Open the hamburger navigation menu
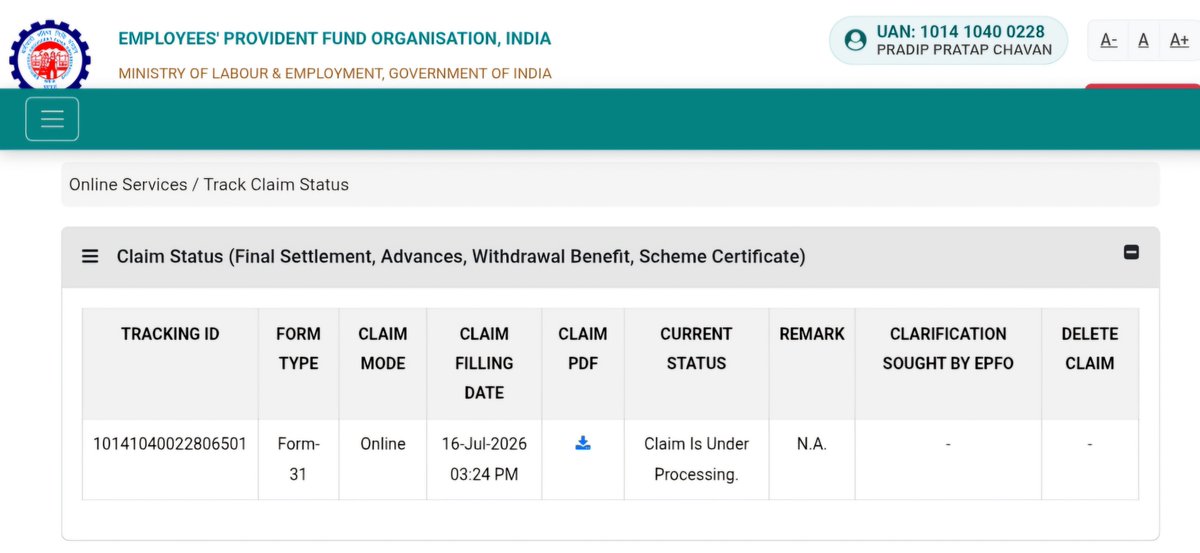Viewport: 1200px width, 553px height. (x=52, y=119)
